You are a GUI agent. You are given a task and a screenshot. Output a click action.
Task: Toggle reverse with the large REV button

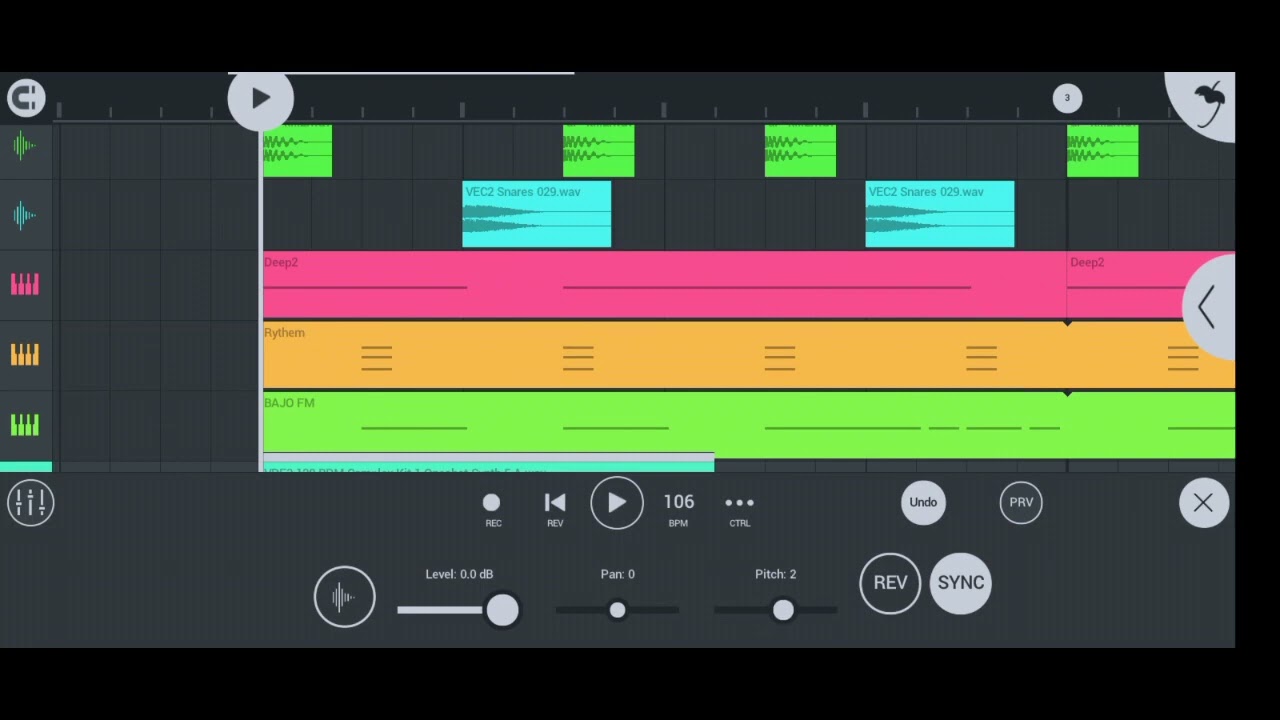pos(890,583)
